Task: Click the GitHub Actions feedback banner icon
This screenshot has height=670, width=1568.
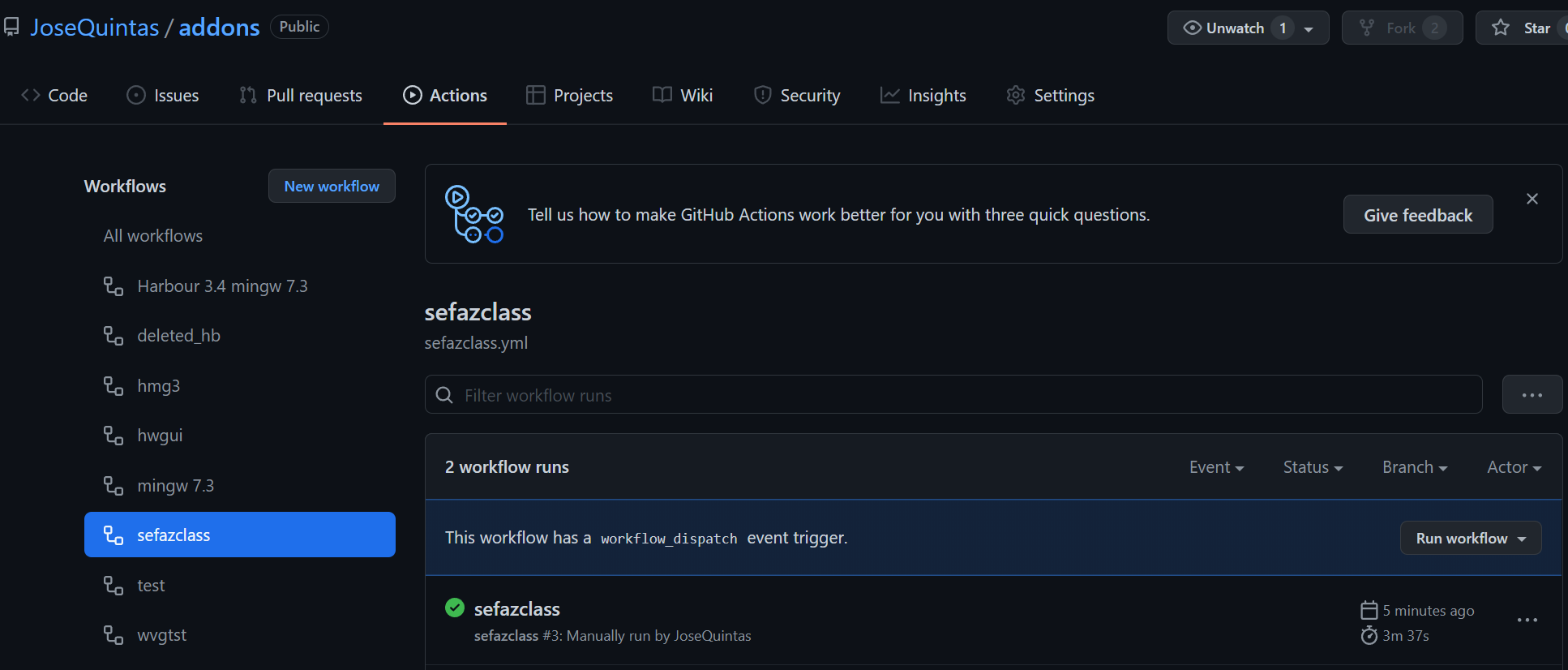Action: tap(473, 214)
